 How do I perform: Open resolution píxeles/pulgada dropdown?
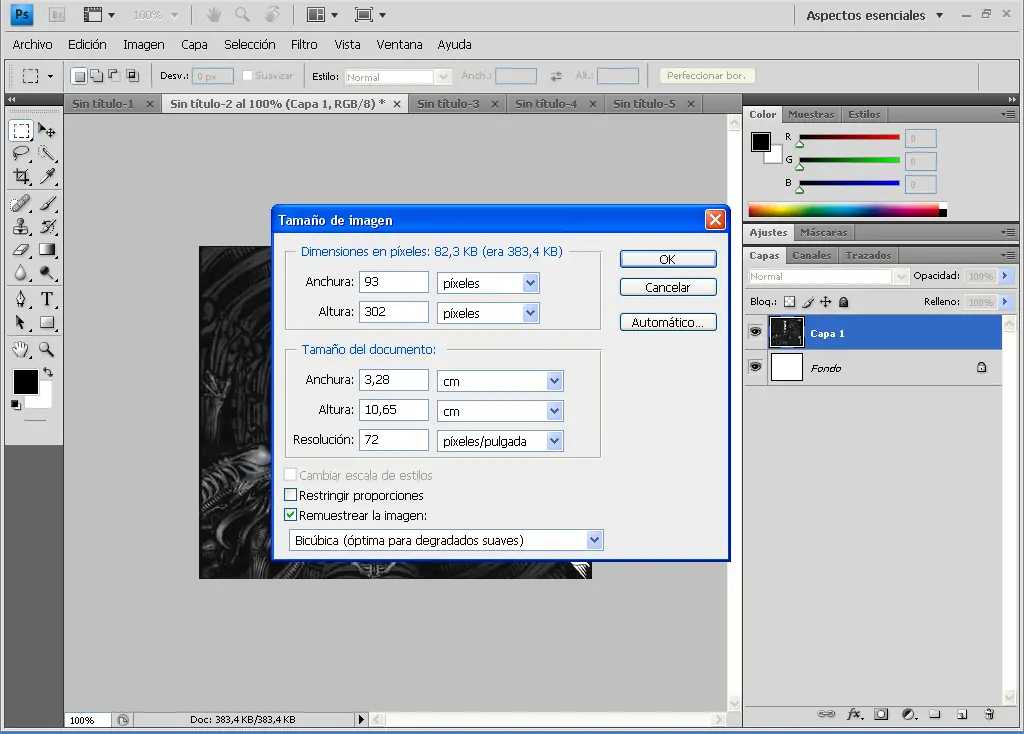[554, 441]
